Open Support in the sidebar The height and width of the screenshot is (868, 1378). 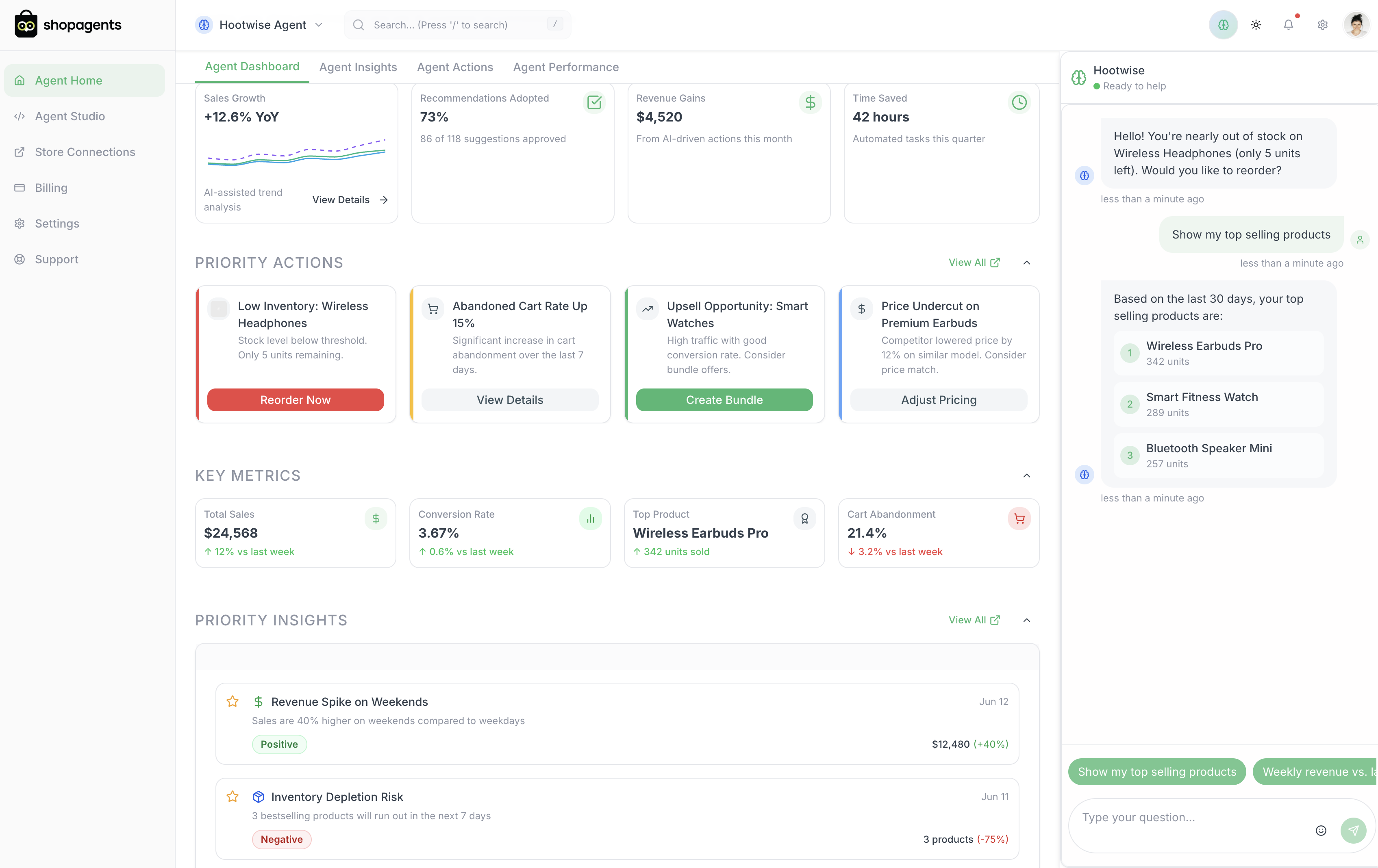pyautogui.click(x=85, y=259)
